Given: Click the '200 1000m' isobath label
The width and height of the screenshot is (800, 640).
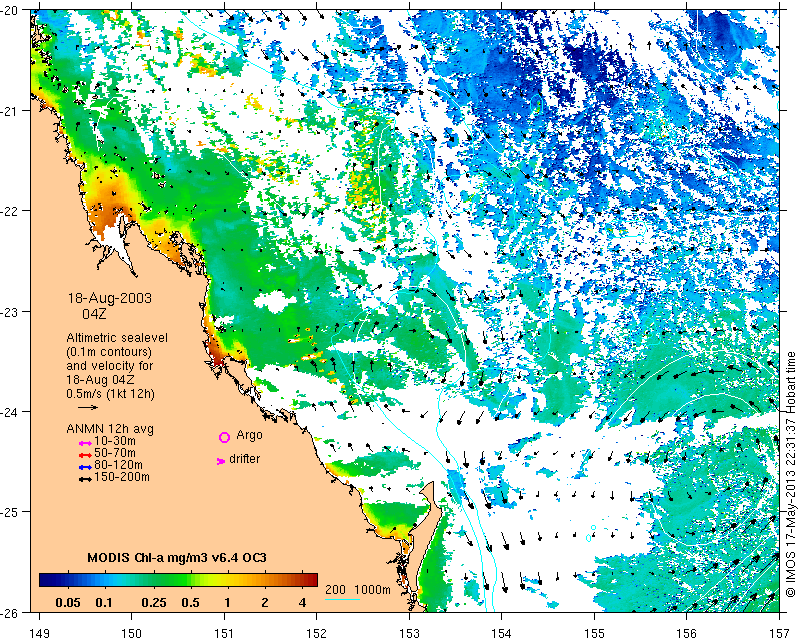Looking at the screenshot, I should (x=358, y=590).
